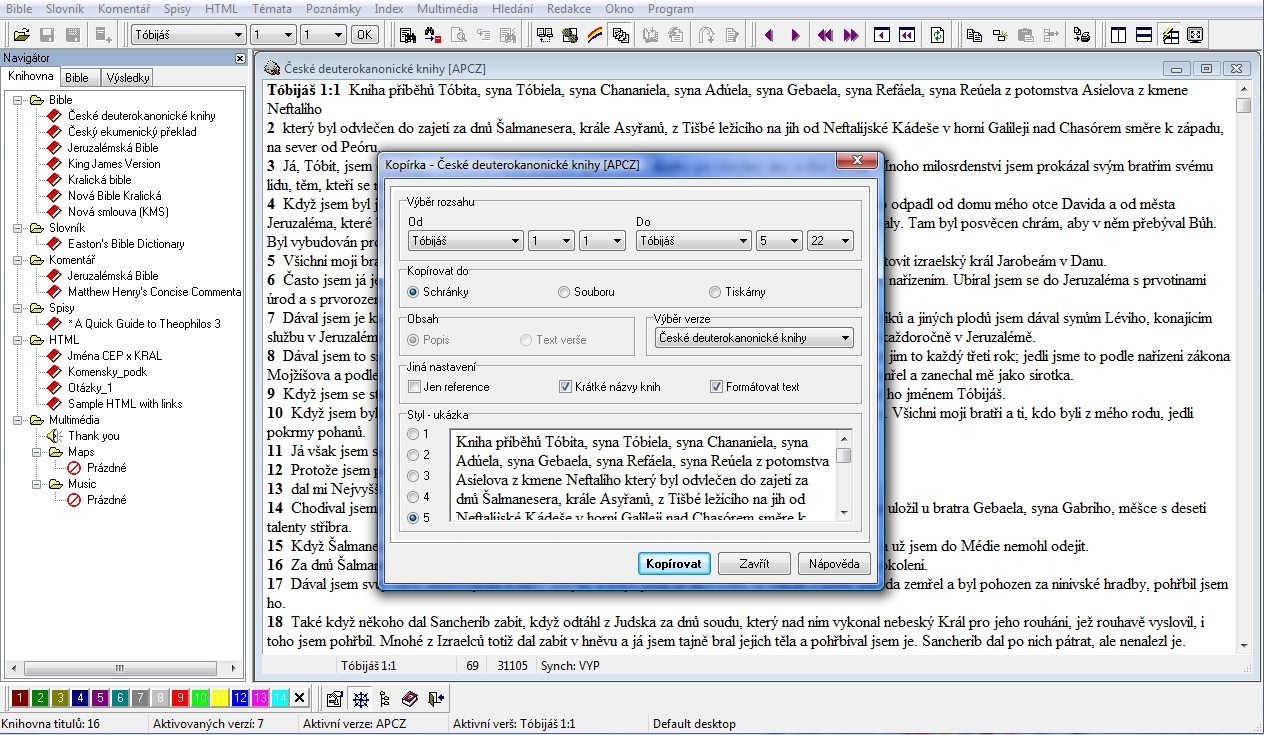This screenshot has width=1264, height=735.
Task: Click the Zavřít button
Action: [x=754, y=564]
